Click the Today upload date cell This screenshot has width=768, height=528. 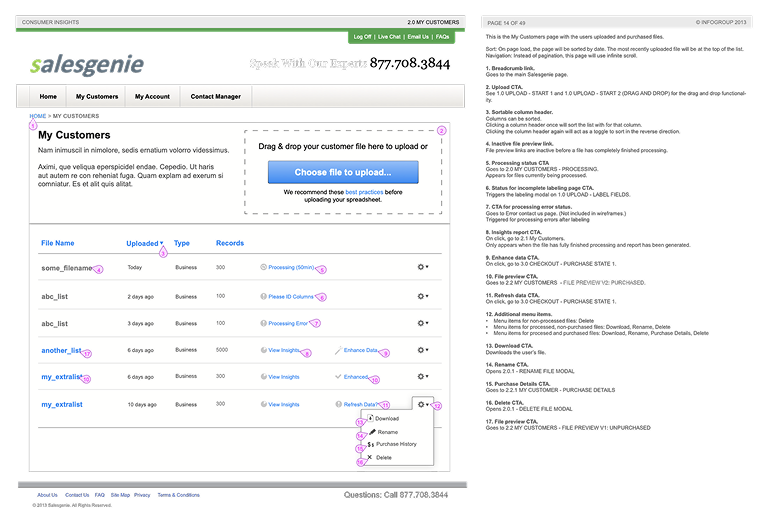click(x=135, y=267)
